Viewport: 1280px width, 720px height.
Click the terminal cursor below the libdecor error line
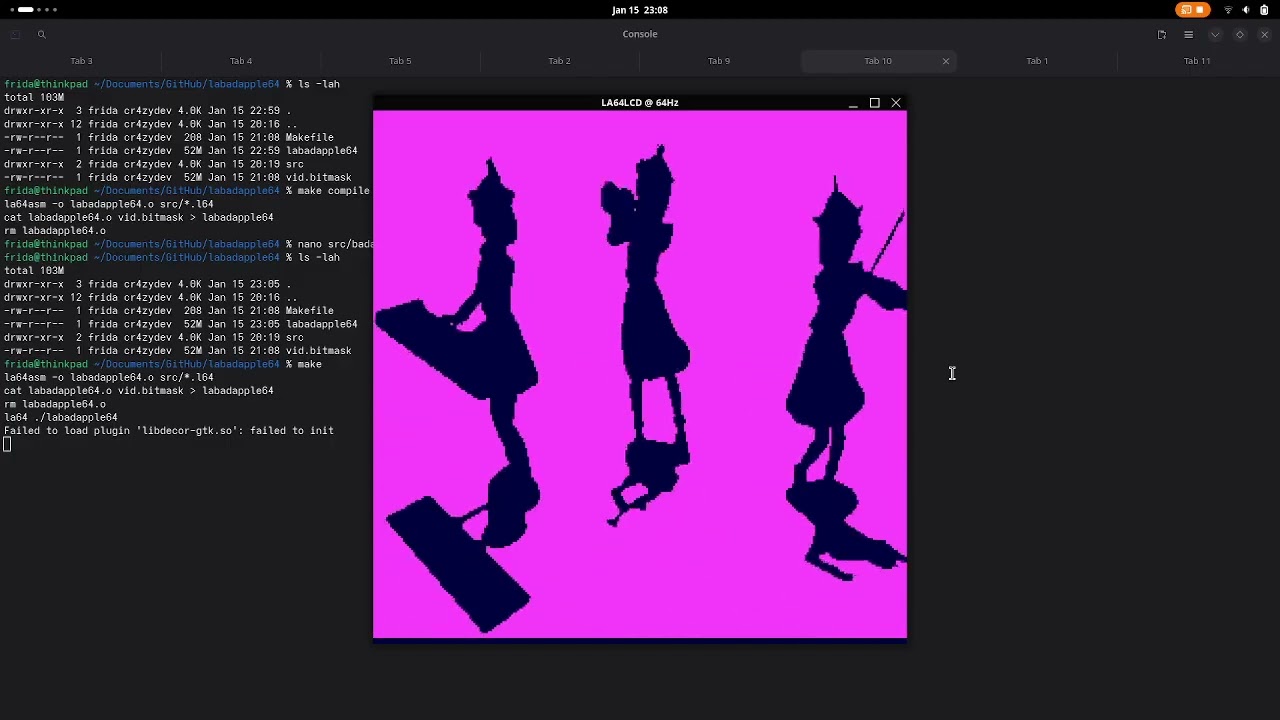(x=7, y=445)
